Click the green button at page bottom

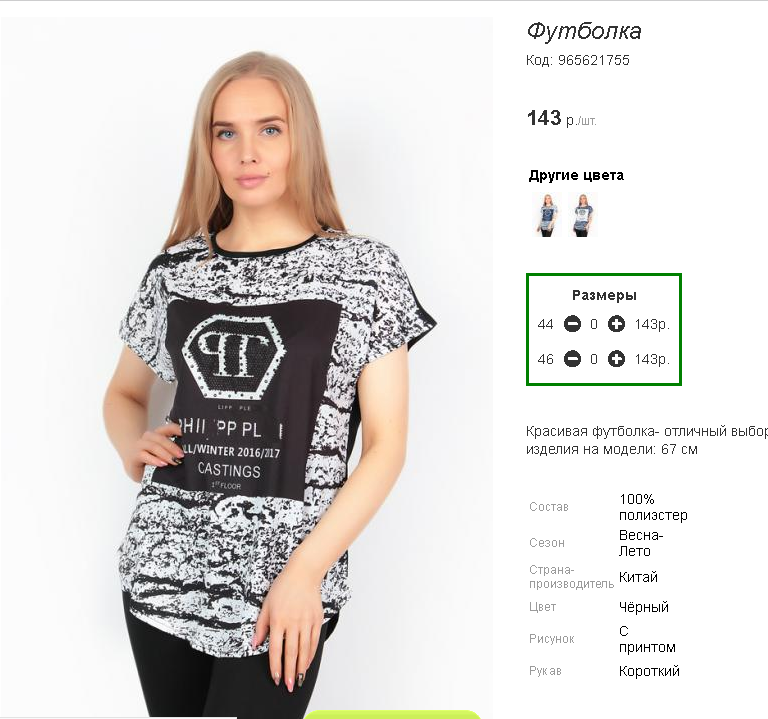392,715
